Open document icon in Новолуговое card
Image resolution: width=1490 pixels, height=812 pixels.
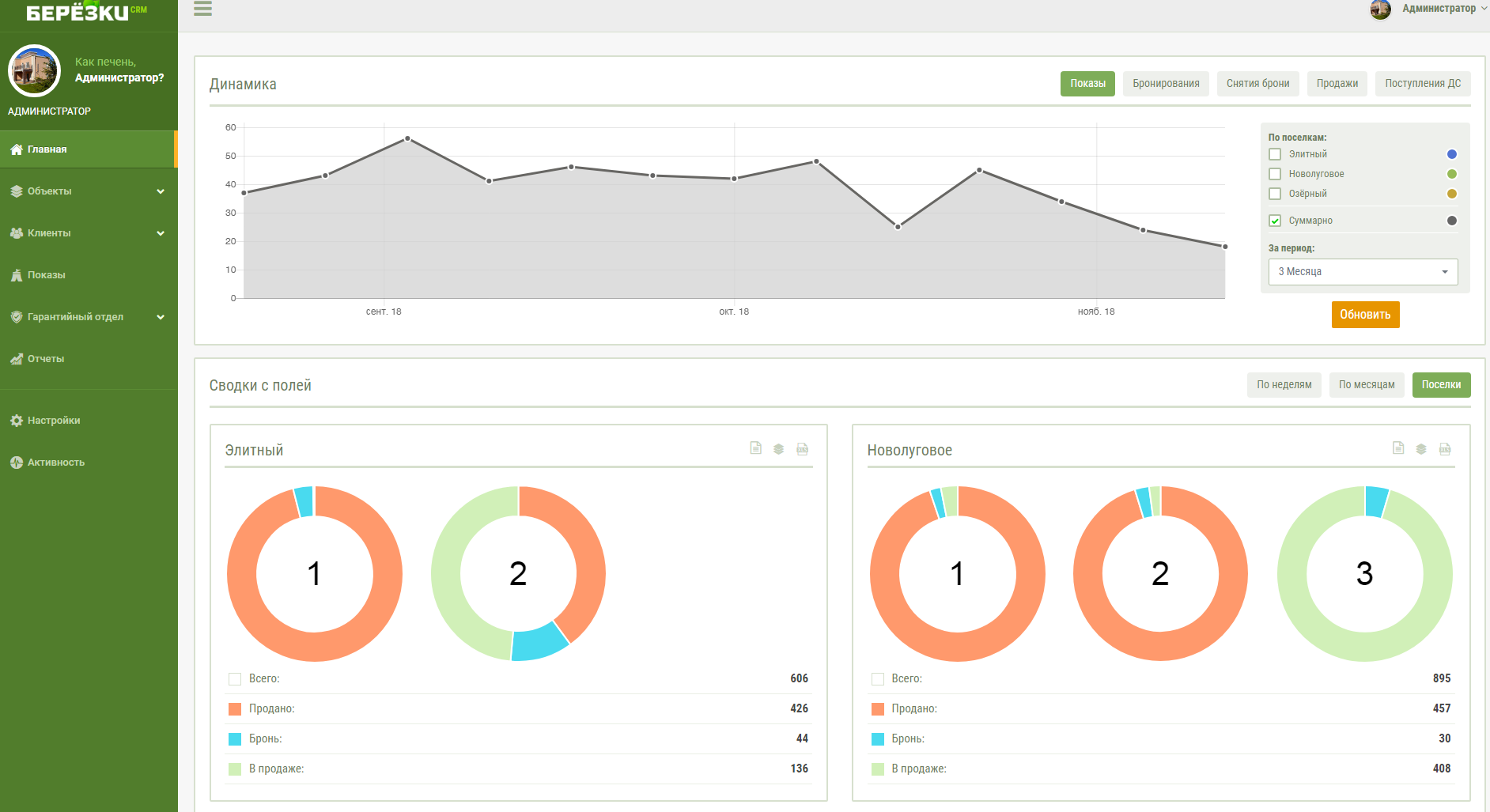click(1398, 448)
